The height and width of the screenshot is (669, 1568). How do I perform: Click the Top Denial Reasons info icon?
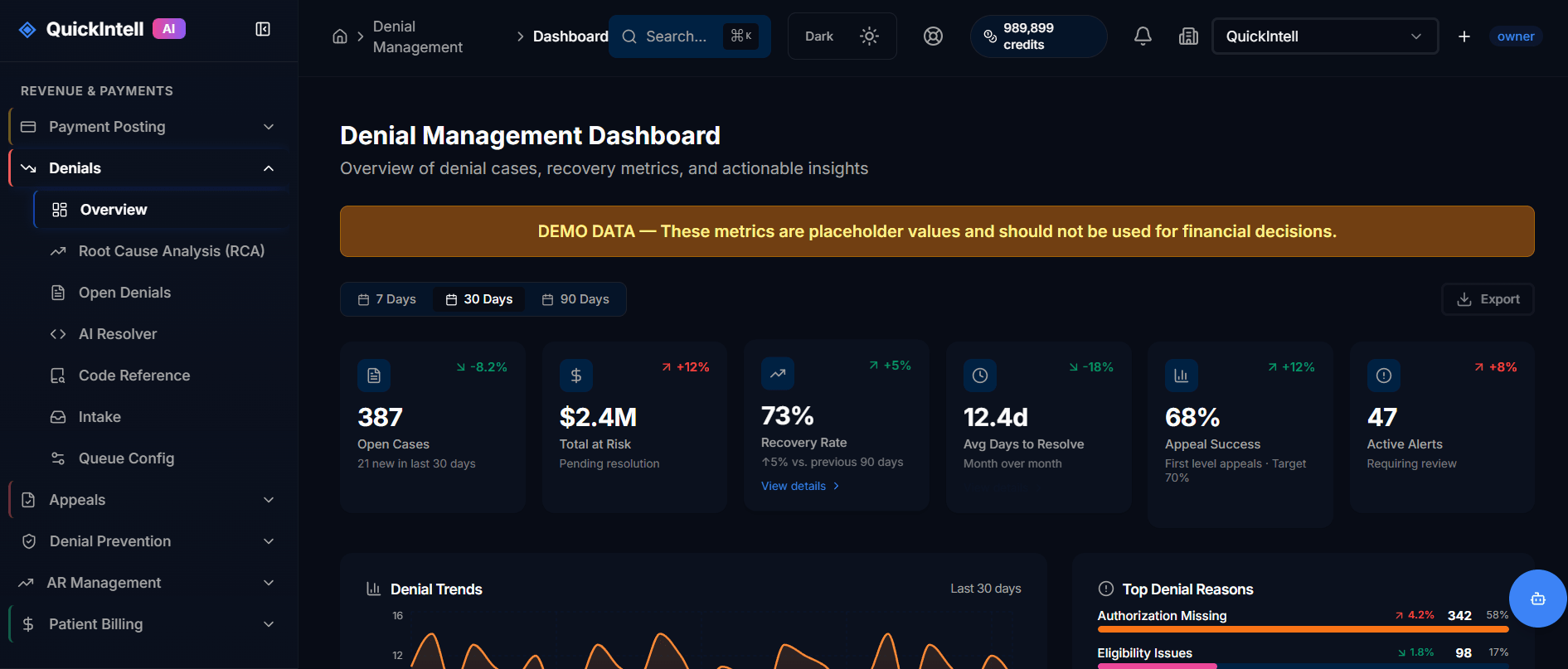1105,589
